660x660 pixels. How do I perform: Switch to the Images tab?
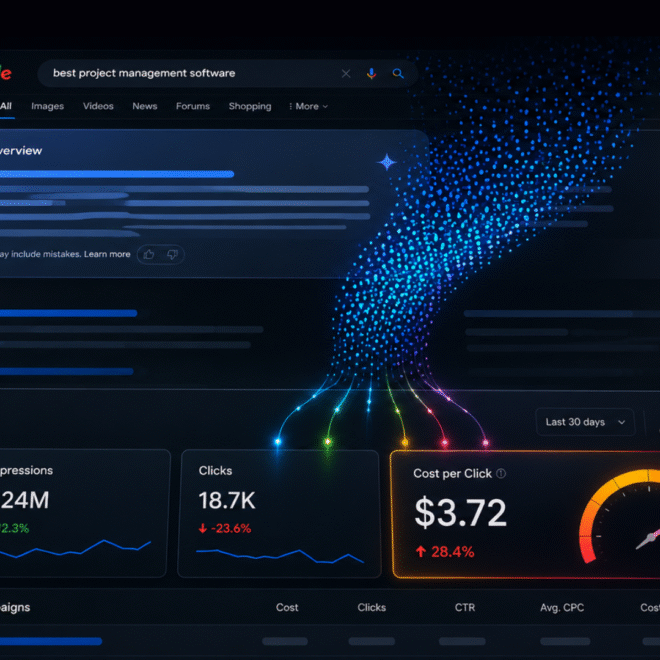click(x=48, y=106)
